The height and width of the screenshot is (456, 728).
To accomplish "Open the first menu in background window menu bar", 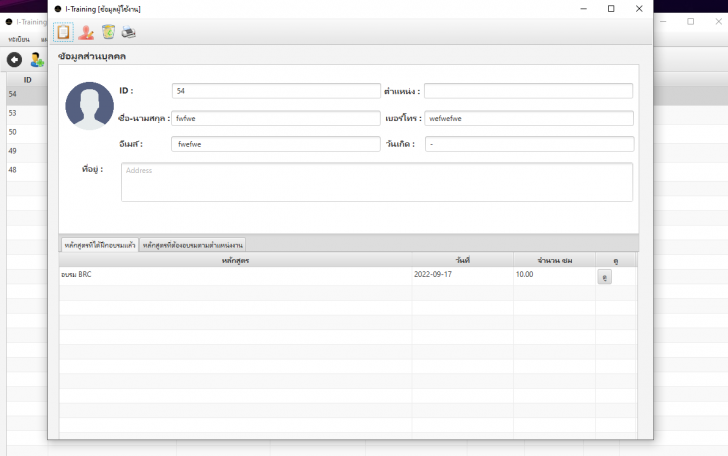I will (x=19, y=39).
